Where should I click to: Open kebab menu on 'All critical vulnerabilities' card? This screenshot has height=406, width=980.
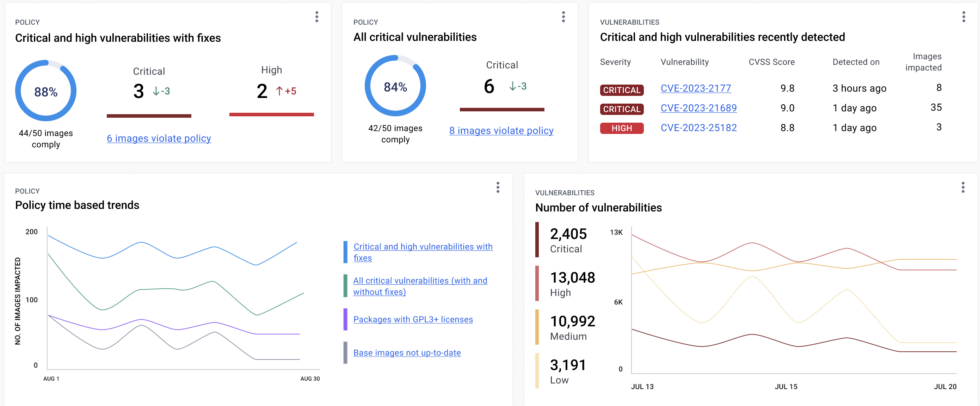click(x=563, y=17)
